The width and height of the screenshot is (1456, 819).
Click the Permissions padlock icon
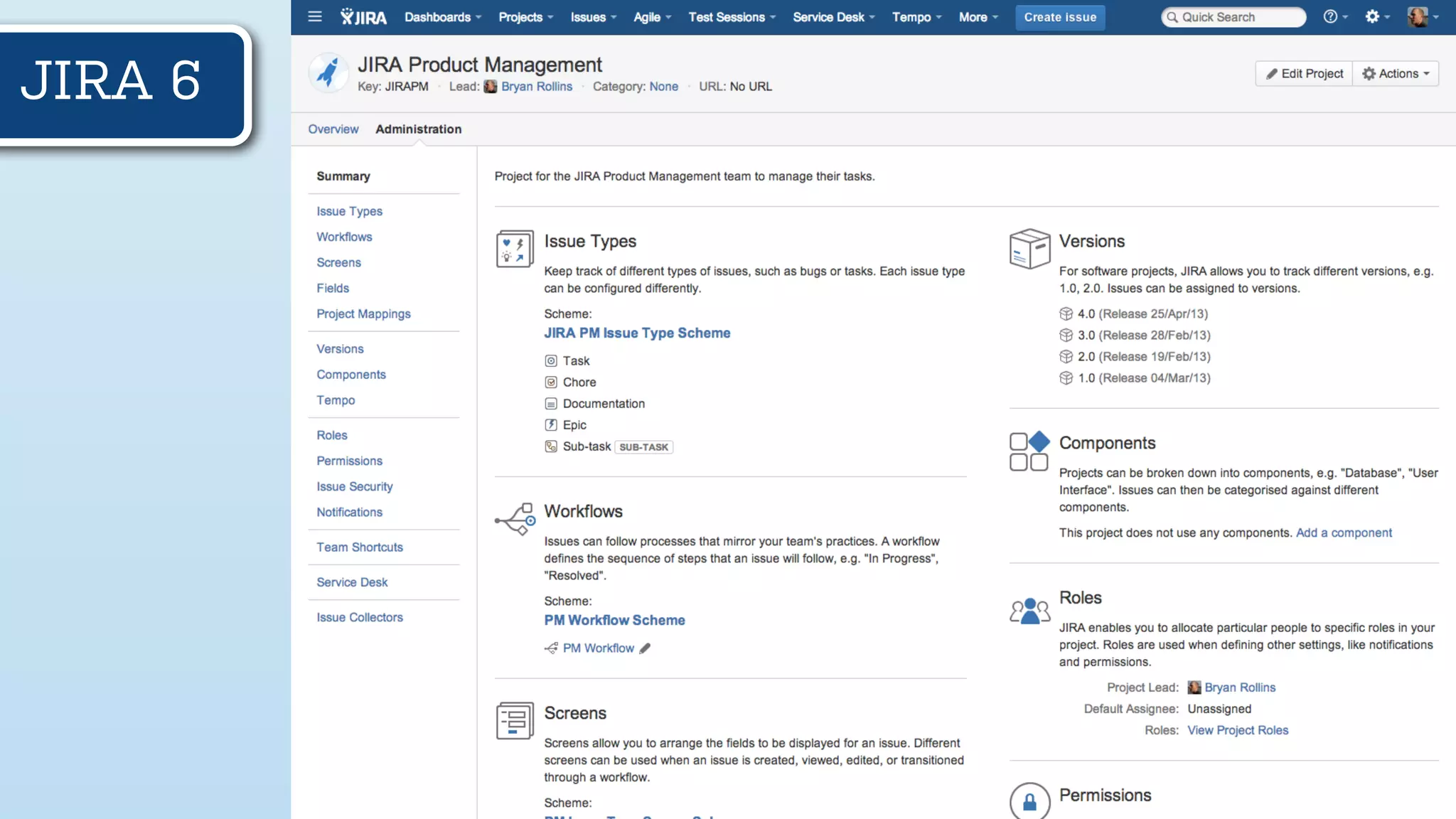1029,802
